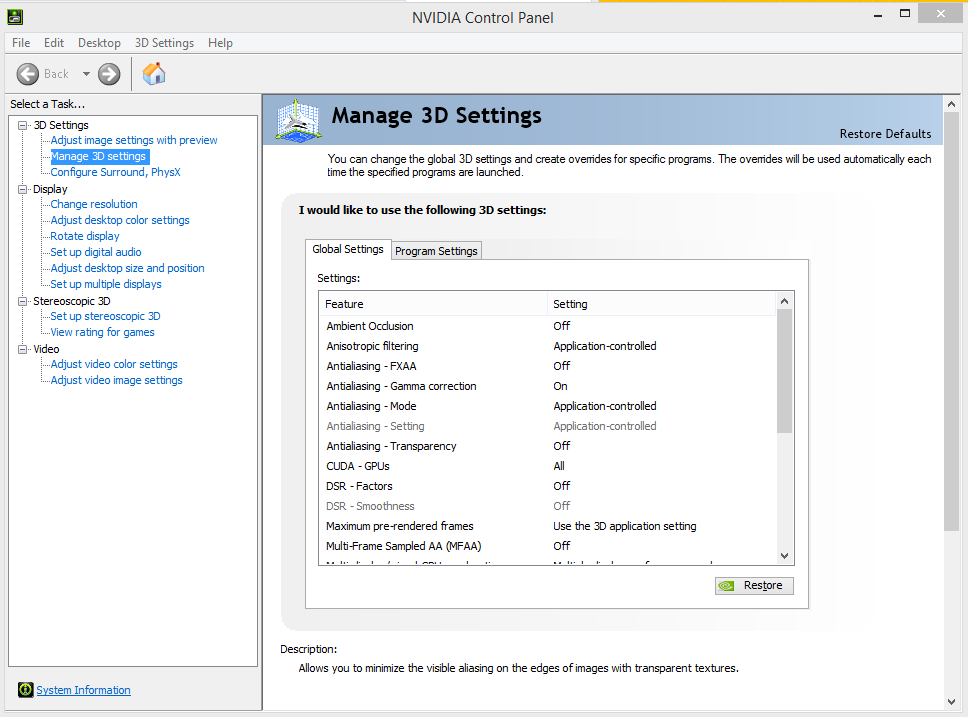Image resolution: width=968 pixels, height=717 pixels.
Task: Select Maximum pre-rendered frames row
Action: click(548, 526)
